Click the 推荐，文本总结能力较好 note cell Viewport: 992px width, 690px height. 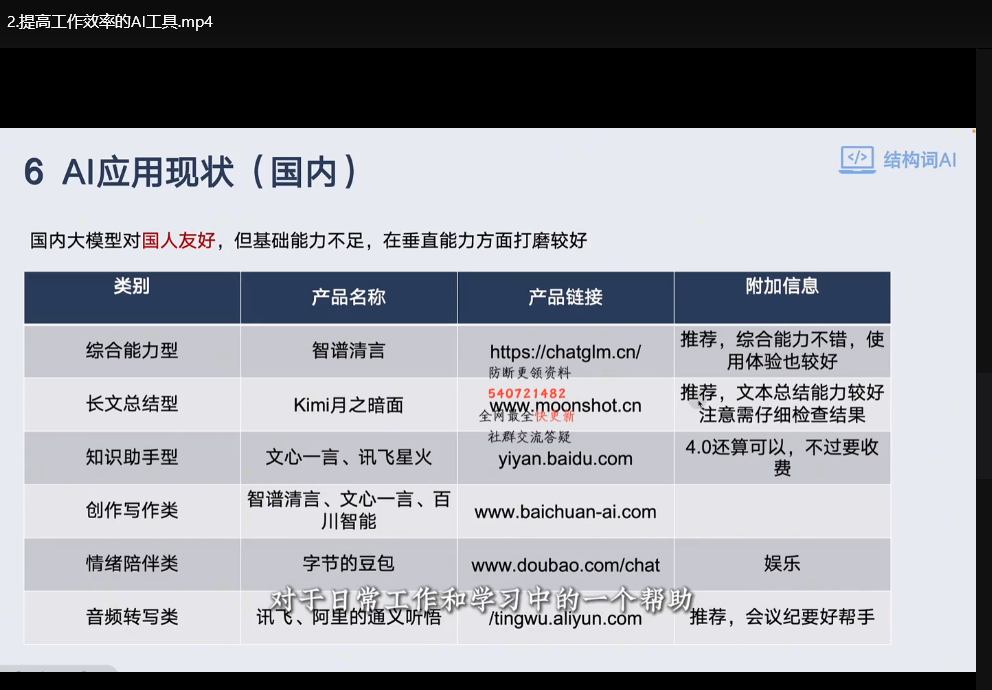783,404
